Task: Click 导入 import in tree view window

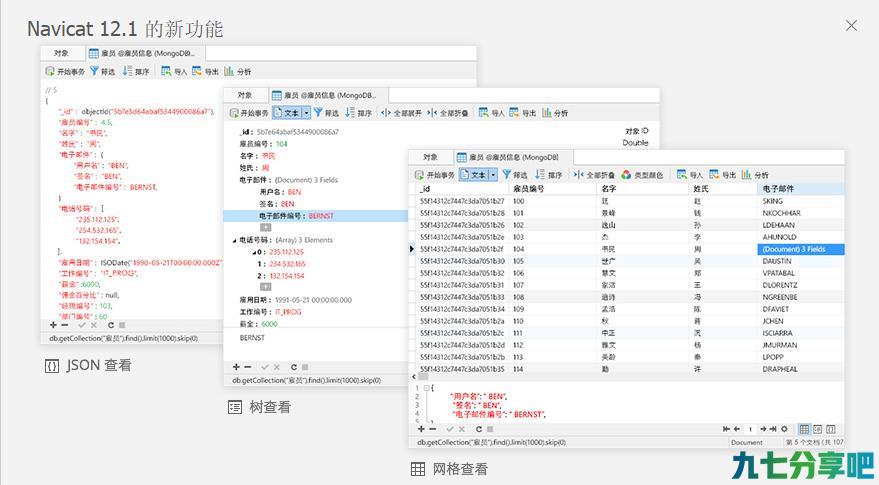Action: click(491, 113)
